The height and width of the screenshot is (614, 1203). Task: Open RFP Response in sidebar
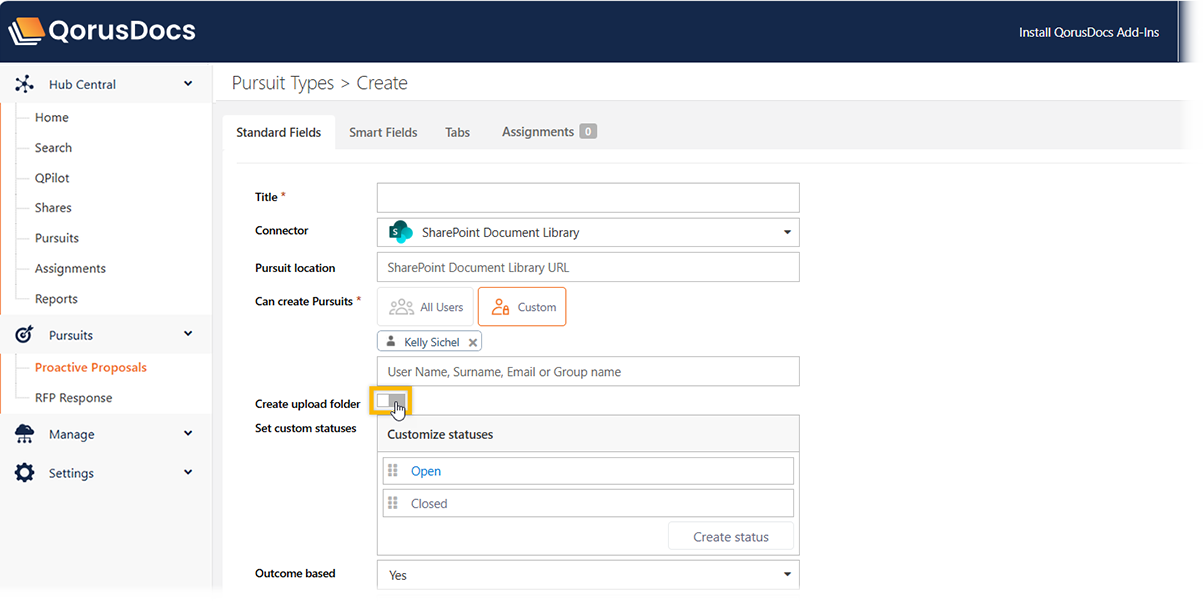tap(73, 398)
